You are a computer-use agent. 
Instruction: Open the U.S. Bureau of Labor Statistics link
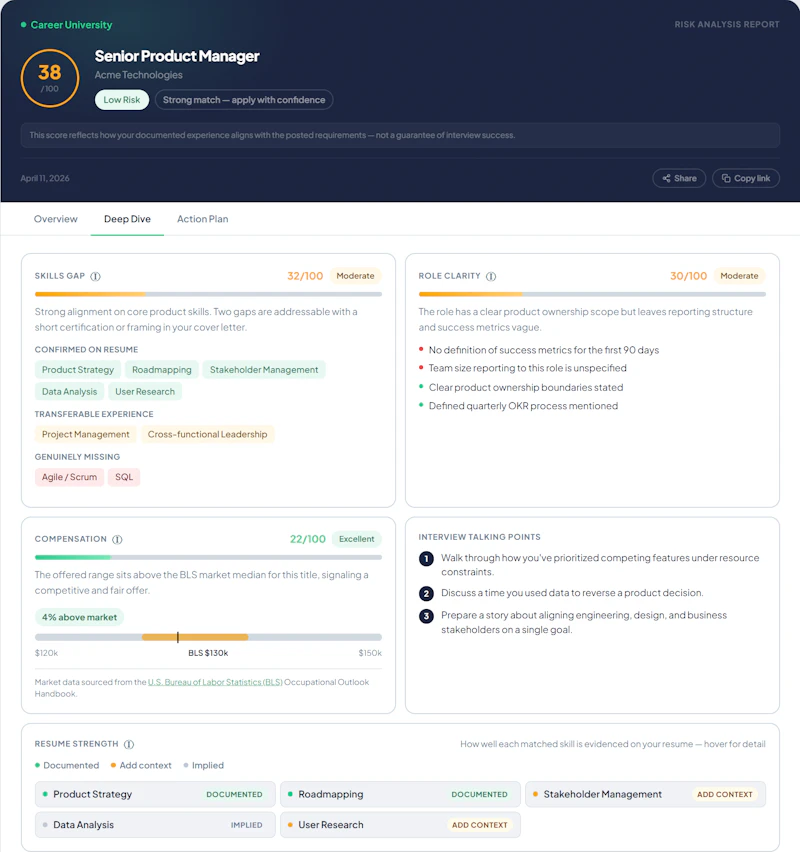point(215,682)
